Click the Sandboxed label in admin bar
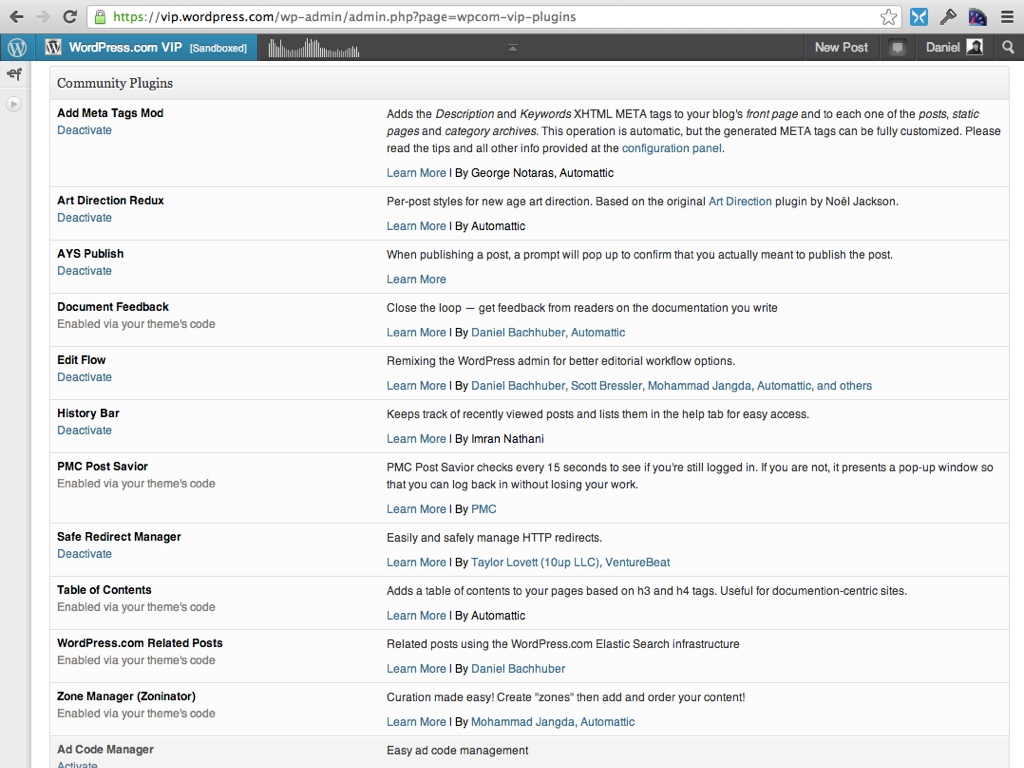 (218, 48)
